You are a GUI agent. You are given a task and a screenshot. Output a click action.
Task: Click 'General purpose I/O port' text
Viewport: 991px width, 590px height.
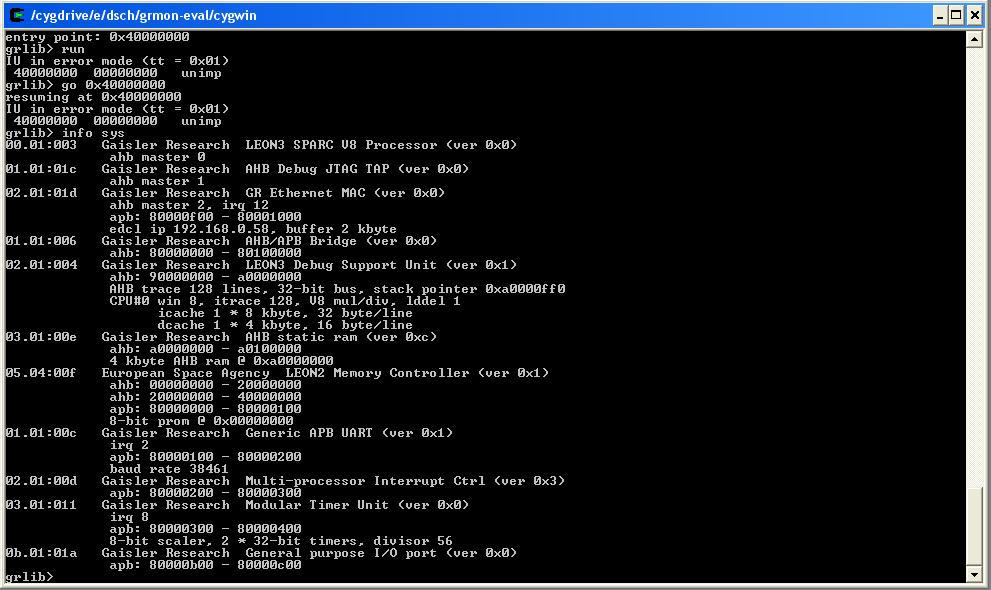click(341, 553)
